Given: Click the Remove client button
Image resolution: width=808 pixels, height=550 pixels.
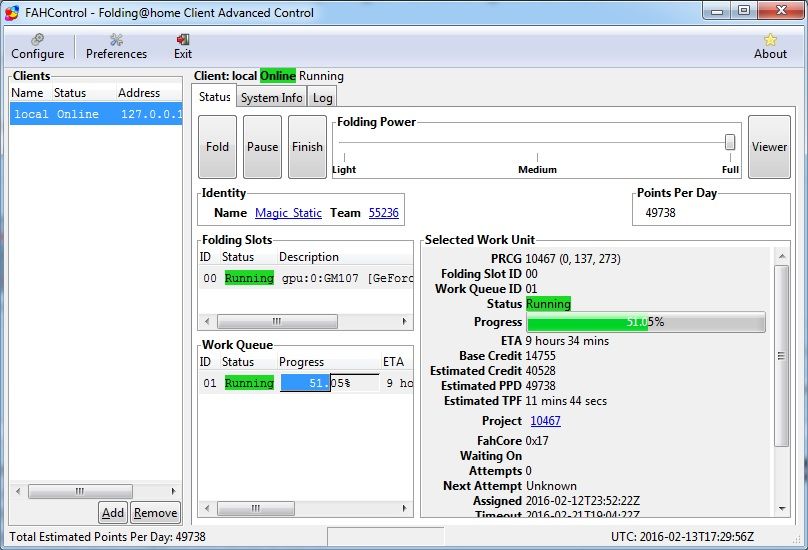Looking at the screenshot, I should [156, 513].
